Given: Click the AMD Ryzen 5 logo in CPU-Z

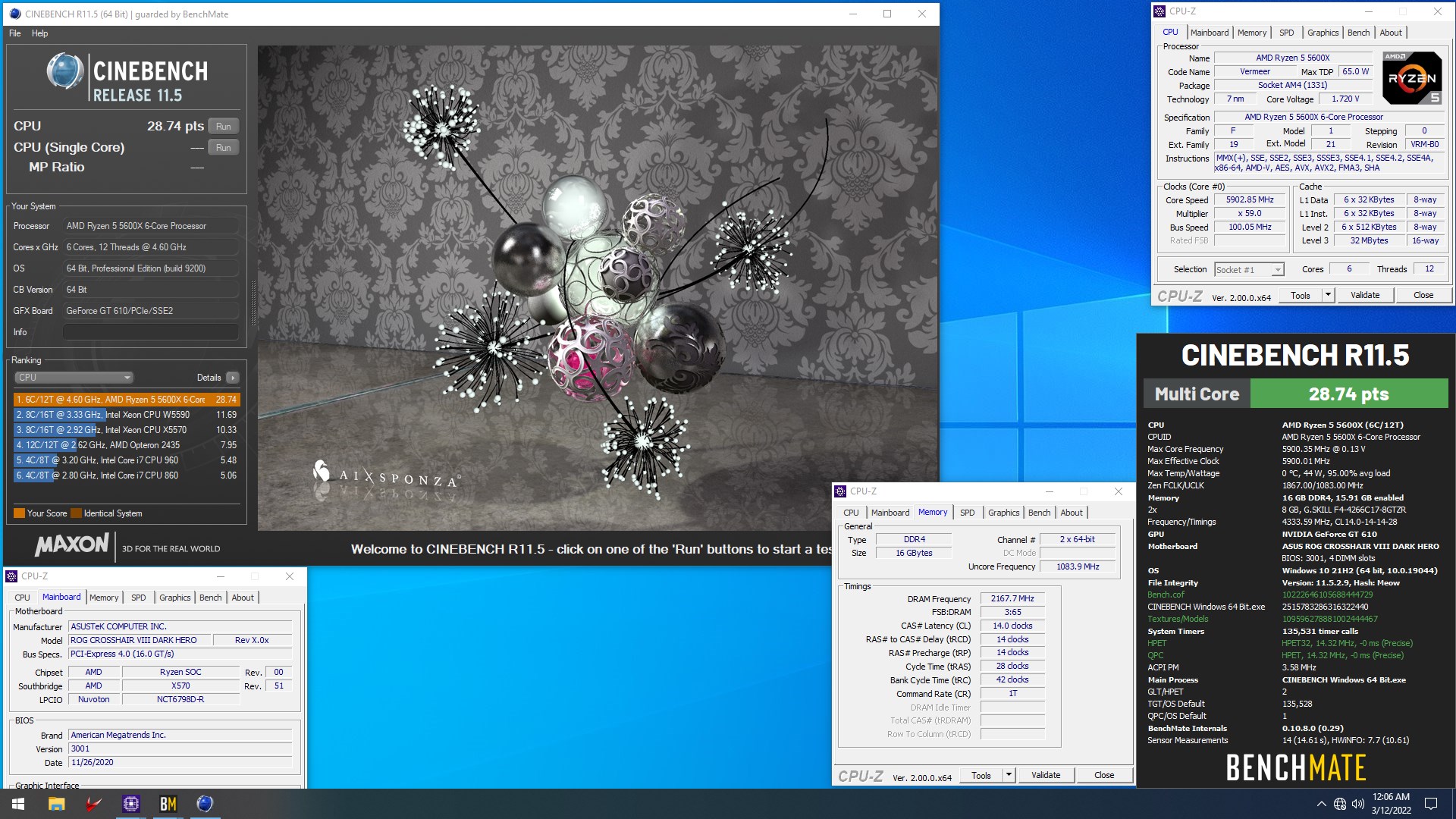Looking at the screenshot, I should (x=1412, y=78).
